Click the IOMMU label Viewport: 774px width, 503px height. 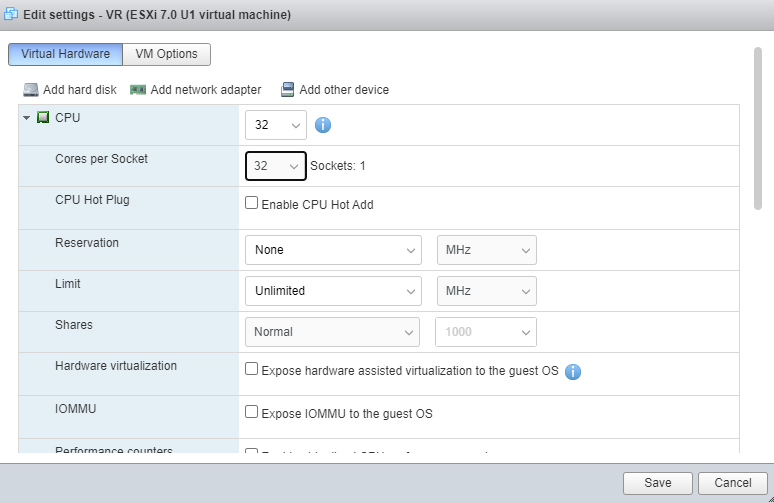click(x=76, y=408)
